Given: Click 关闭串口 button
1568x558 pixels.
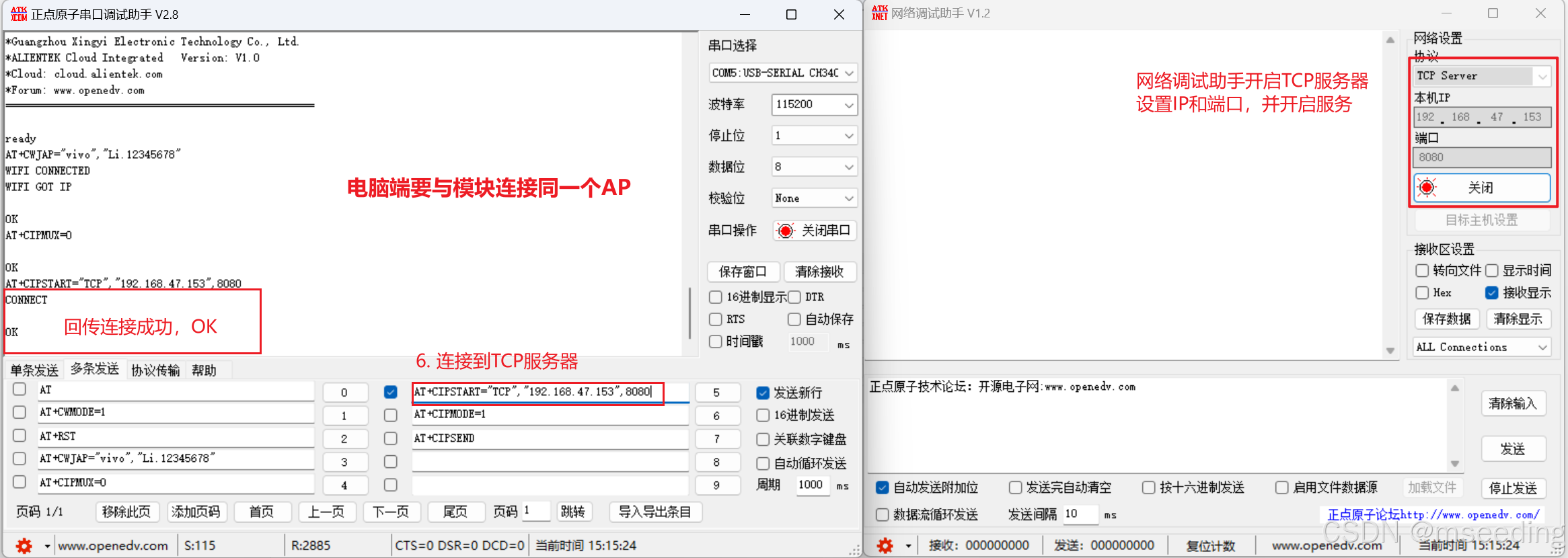Looking at the screenshot, I should coord(815,231).
